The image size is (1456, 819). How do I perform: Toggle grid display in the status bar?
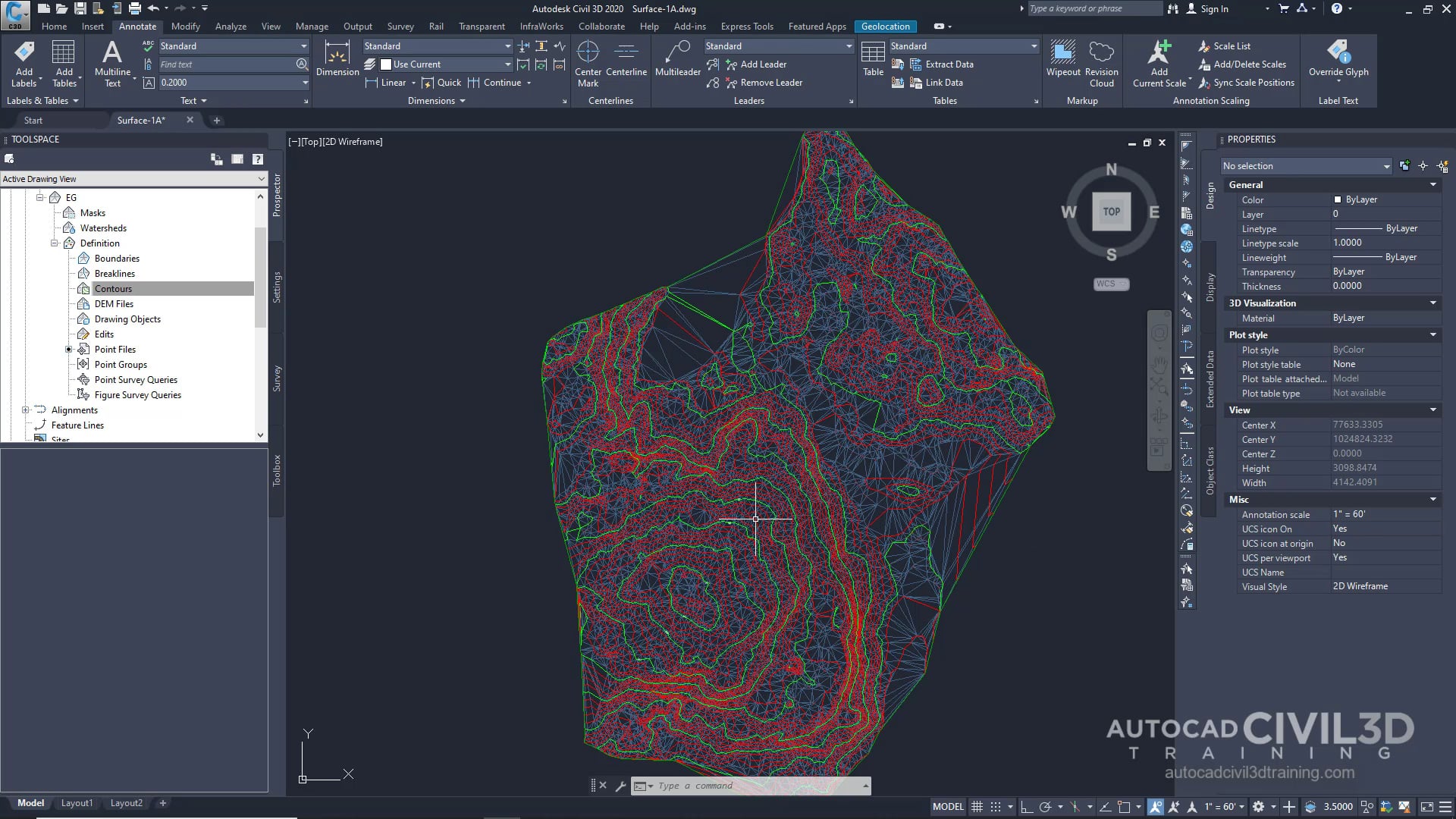pos(977,806)
